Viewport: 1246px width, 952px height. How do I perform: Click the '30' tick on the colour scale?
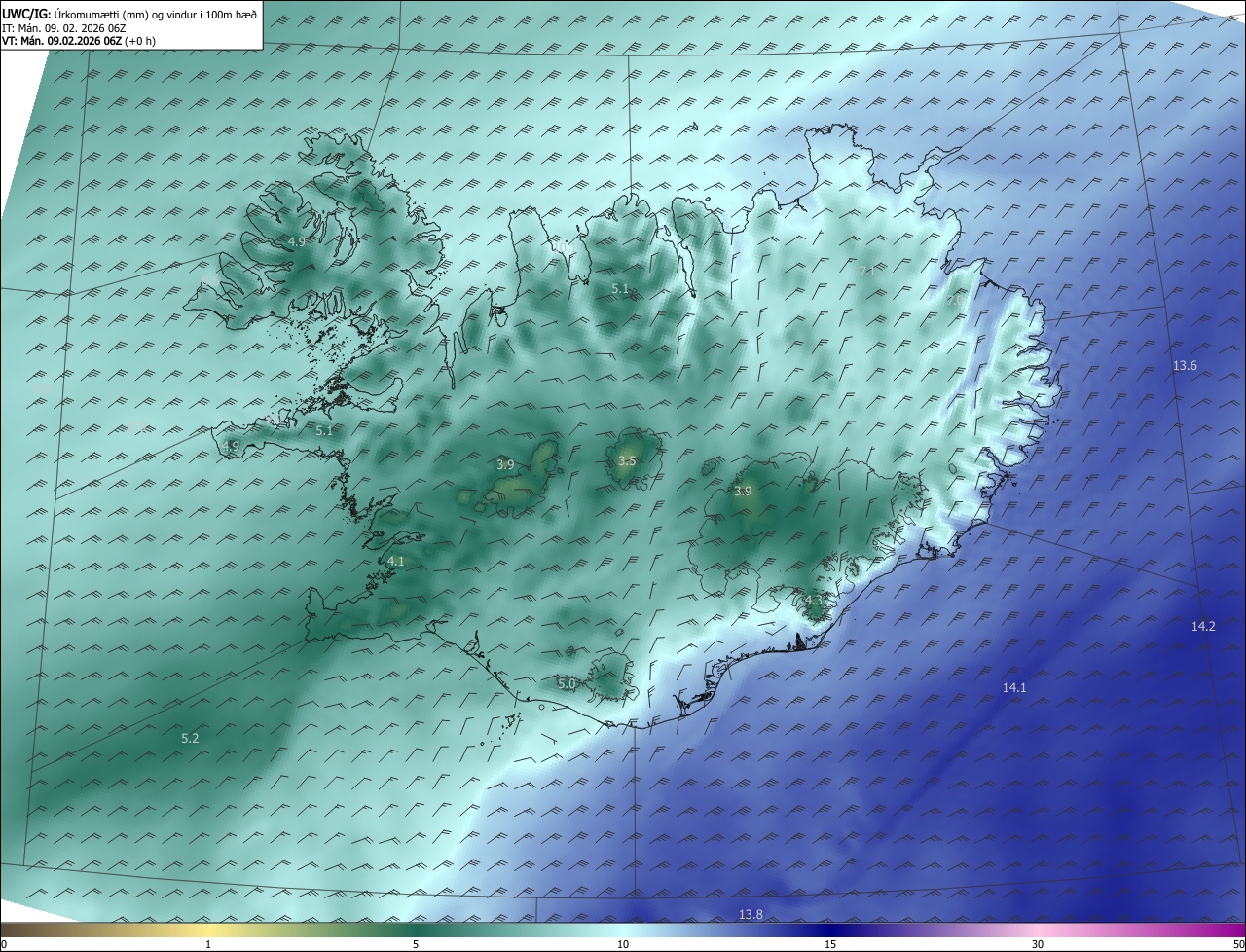tap(1038, 944)
